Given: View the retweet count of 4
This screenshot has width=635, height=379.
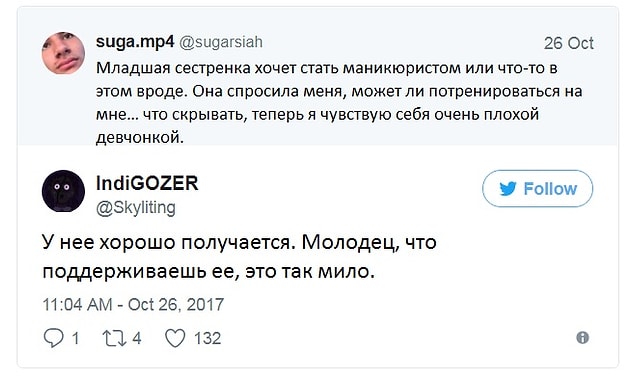Looking at the screenshot, I should point(137,338).
